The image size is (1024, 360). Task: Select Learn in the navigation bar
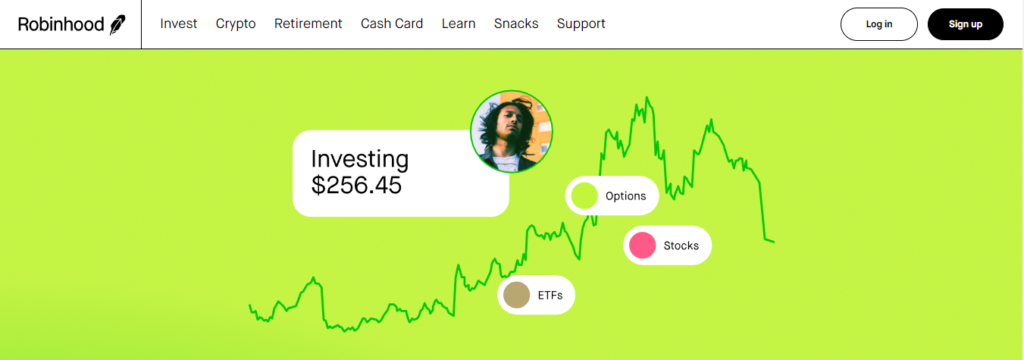(x=458, y=24)
